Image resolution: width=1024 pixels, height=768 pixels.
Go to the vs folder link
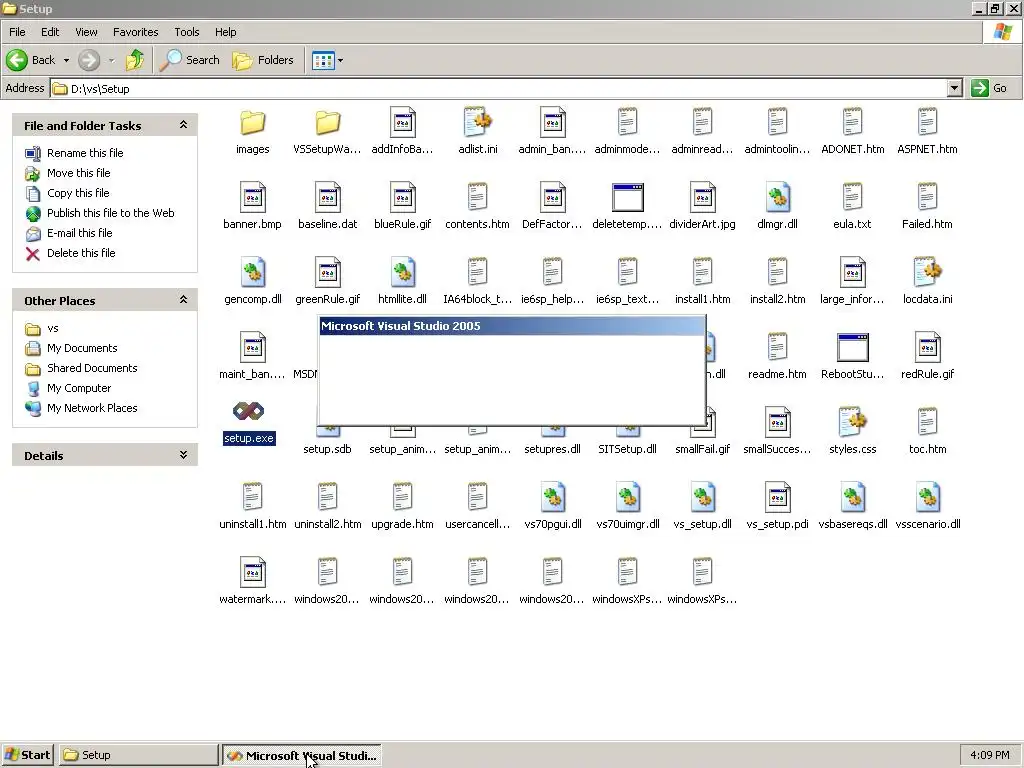53,328
